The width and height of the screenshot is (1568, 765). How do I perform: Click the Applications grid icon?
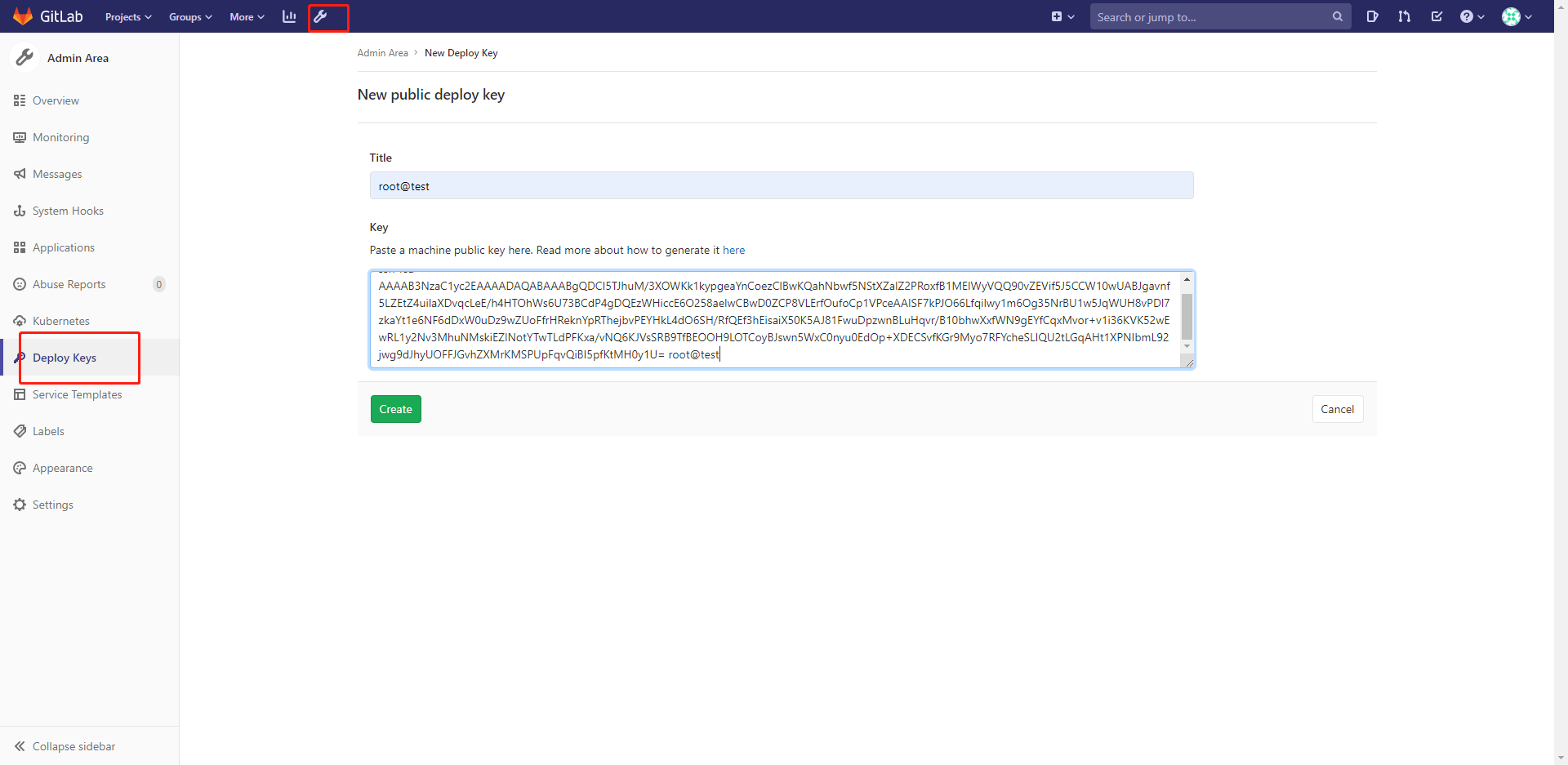point(20,247)
